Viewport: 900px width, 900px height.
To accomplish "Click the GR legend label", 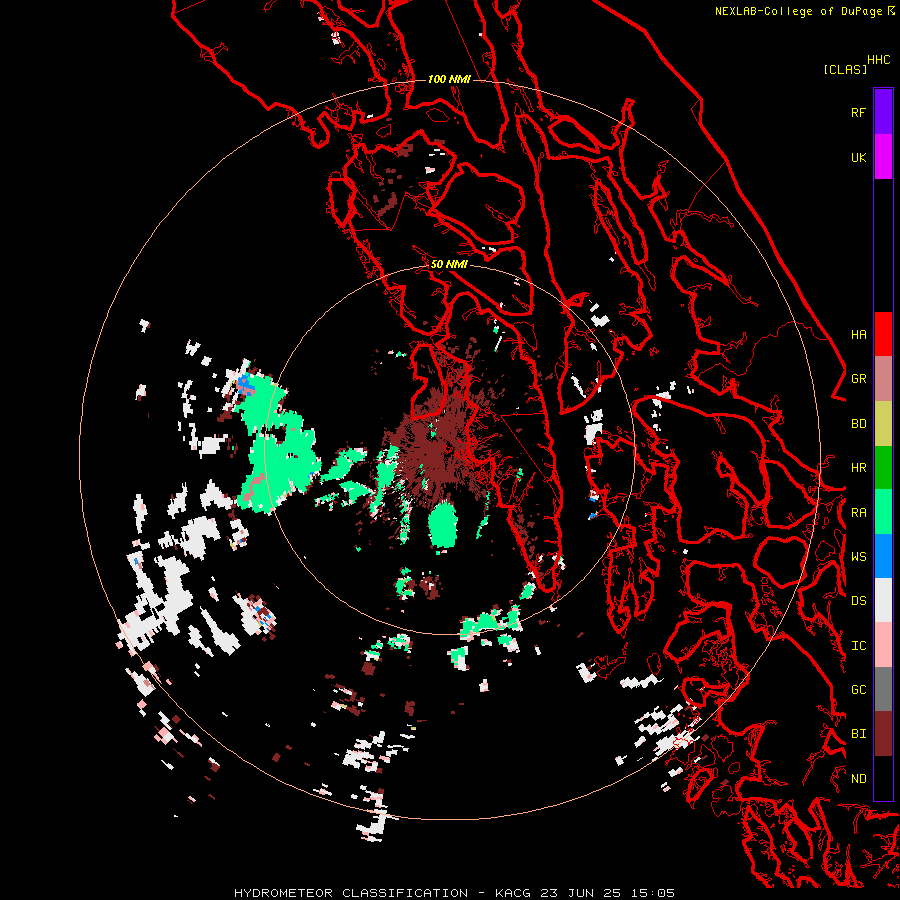I will point(858,379).
